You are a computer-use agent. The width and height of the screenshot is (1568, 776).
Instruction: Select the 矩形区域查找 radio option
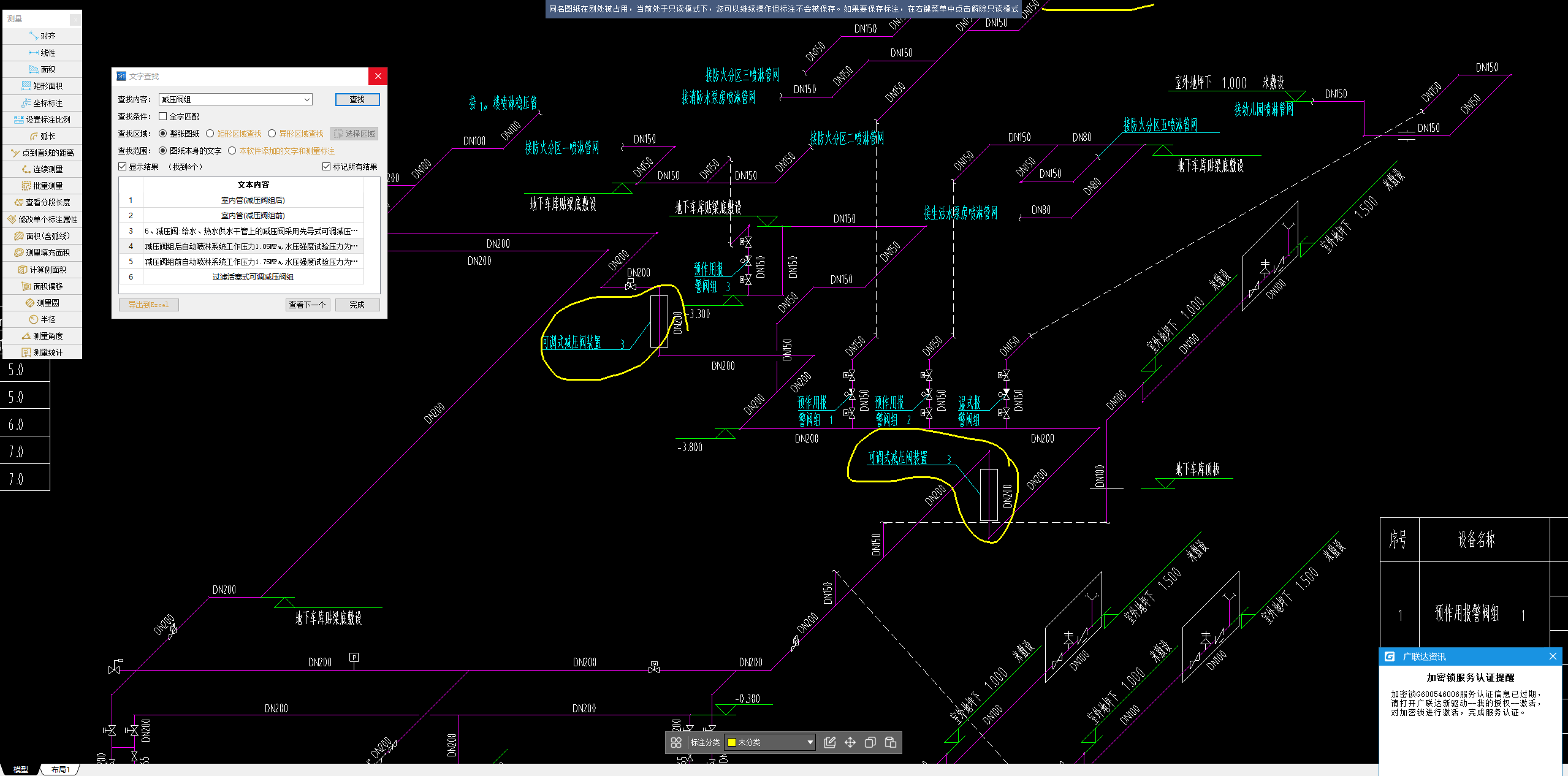pyautogui.click(x=210, y=134)
